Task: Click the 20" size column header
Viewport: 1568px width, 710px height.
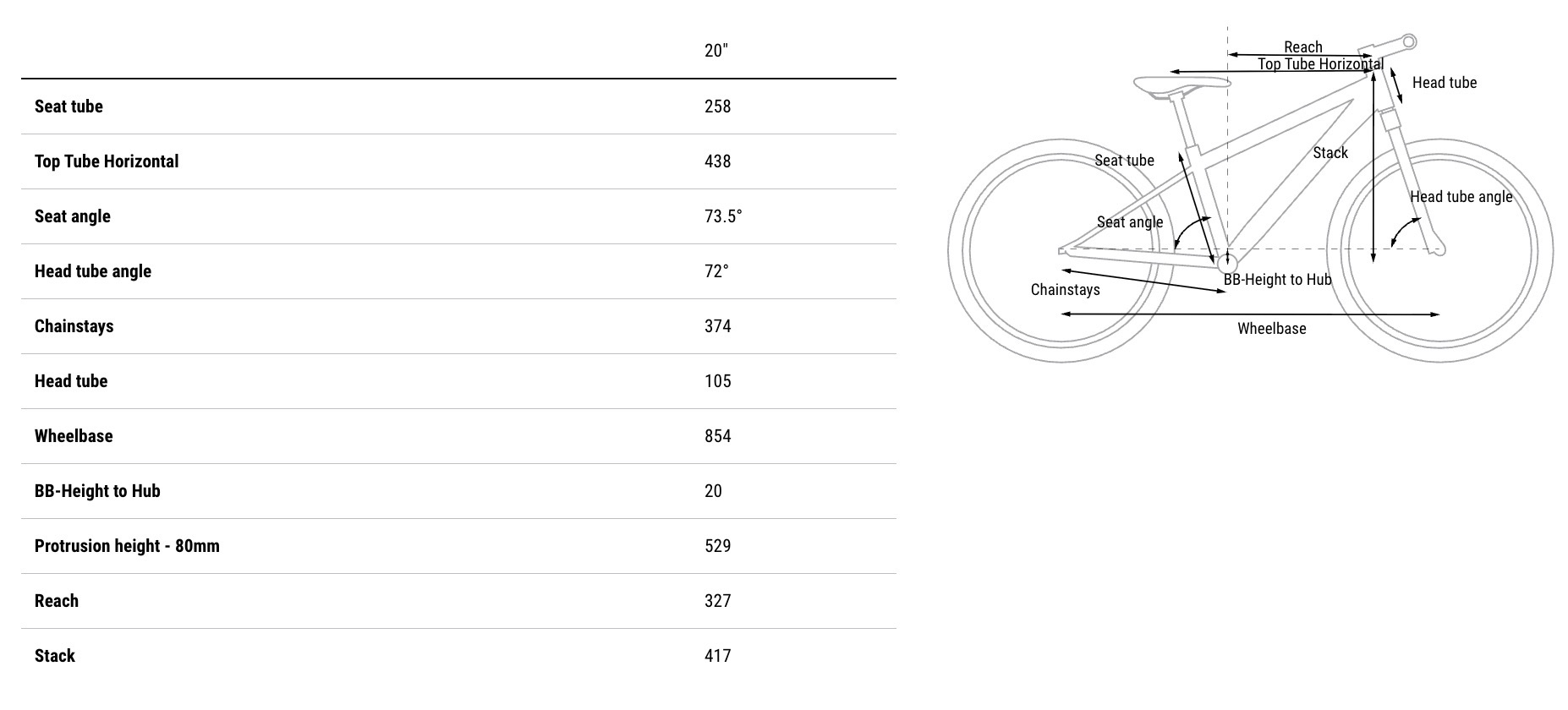Action: (x=715, y=51)
